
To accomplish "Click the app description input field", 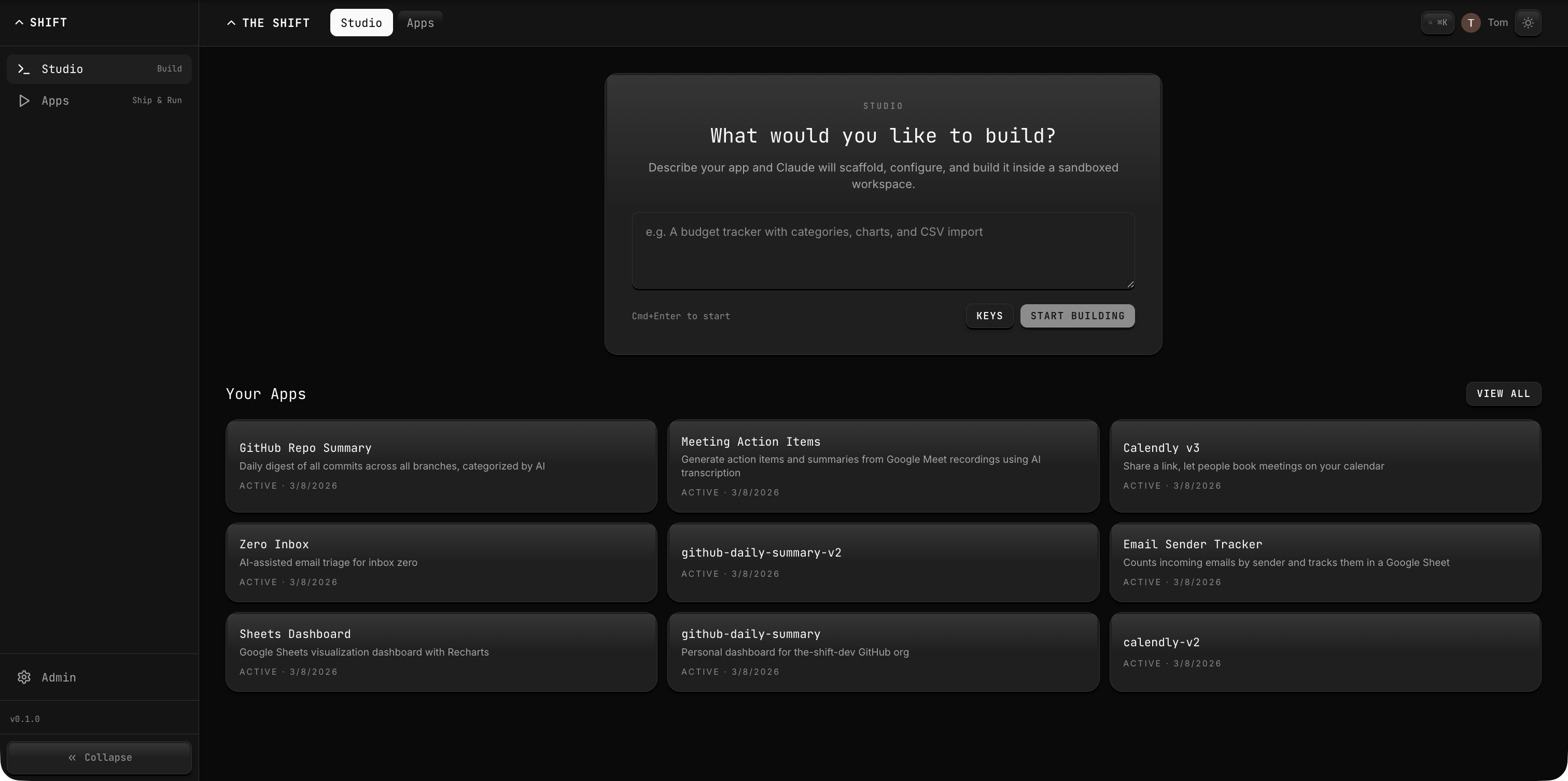I will point(883,249).
